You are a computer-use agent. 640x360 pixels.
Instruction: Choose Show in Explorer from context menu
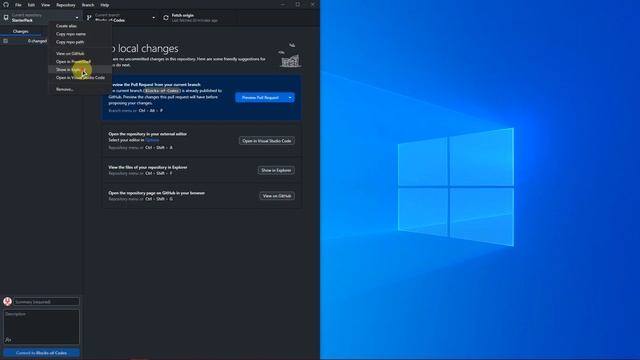pos(80,69)
